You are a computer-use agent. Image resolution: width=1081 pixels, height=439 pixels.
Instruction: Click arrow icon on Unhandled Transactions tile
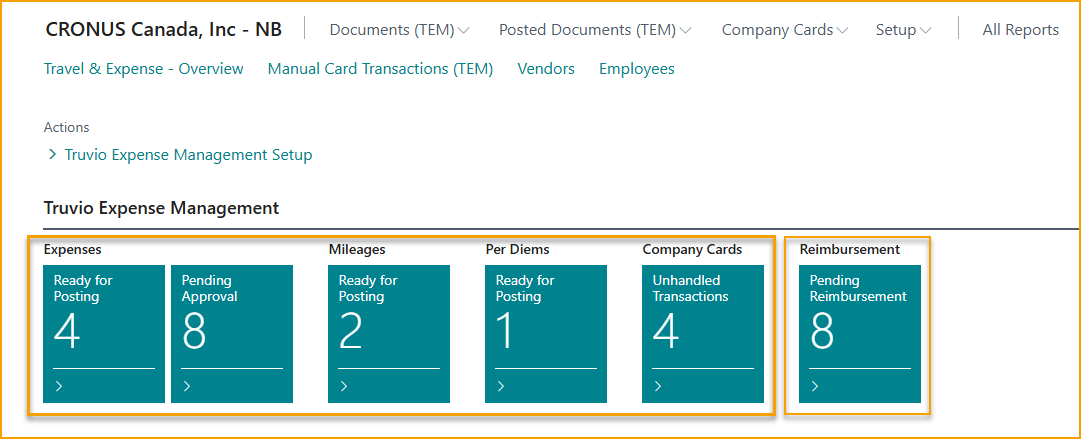point(658,386)
